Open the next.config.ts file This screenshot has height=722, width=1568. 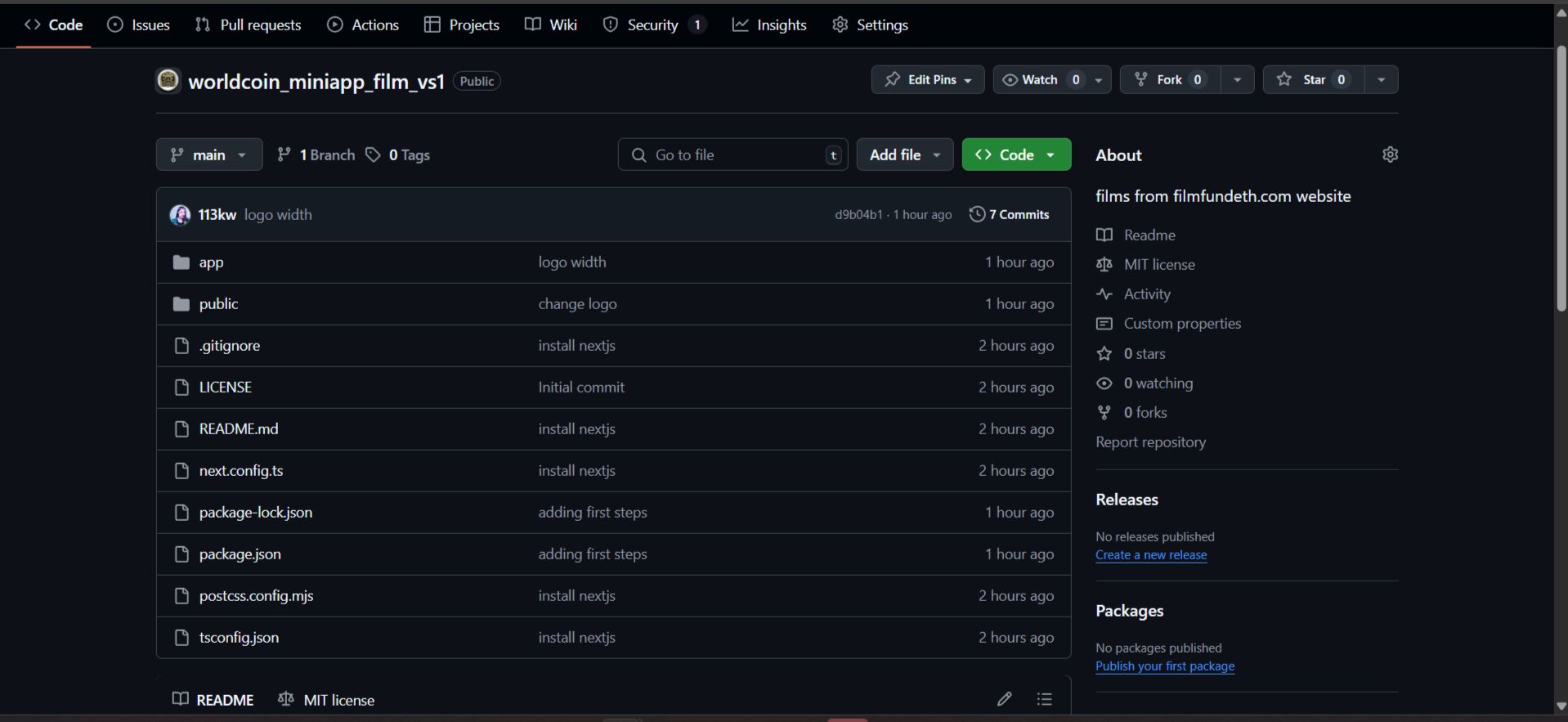(241, 471)
